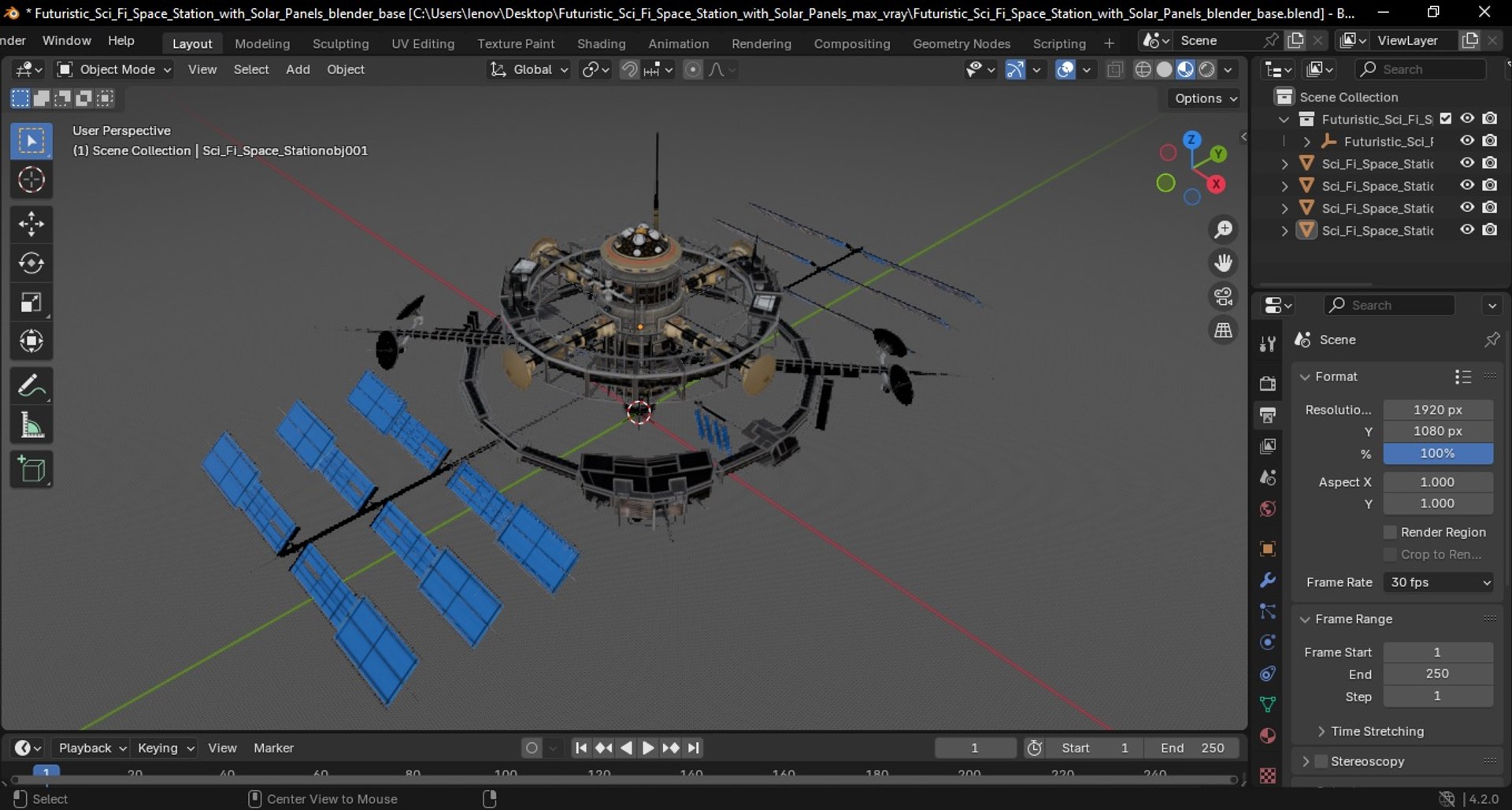This screenshot has width=1512, height=810.
Task: Enable the Render Region checkbox
Action: click(x=1390, y=532)
